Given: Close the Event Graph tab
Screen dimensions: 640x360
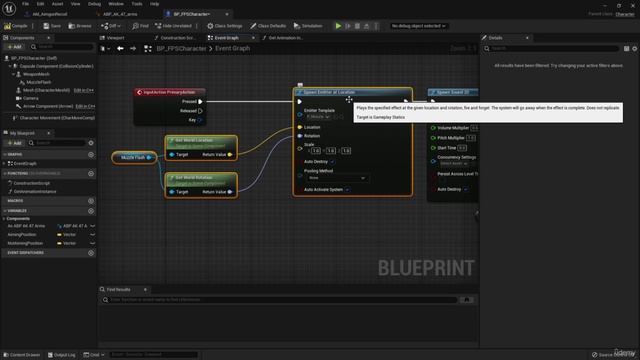Looking at the screenshot, I should (253, 38).
